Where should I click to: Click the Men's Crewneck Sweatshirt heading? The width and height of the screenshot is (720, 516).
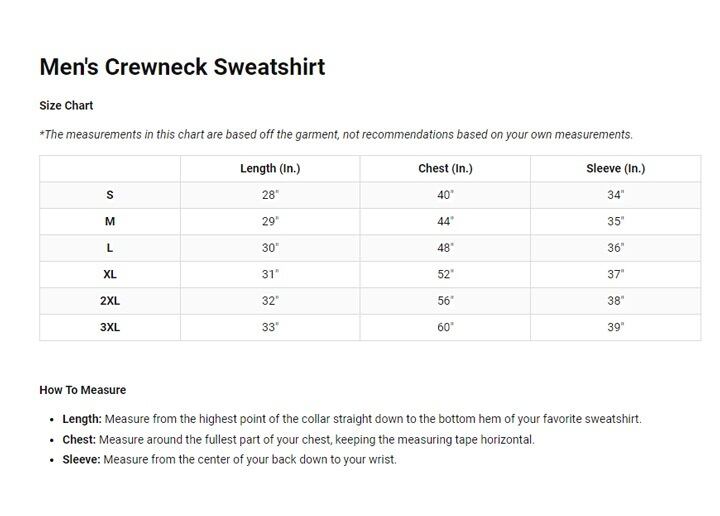[182, 67]
